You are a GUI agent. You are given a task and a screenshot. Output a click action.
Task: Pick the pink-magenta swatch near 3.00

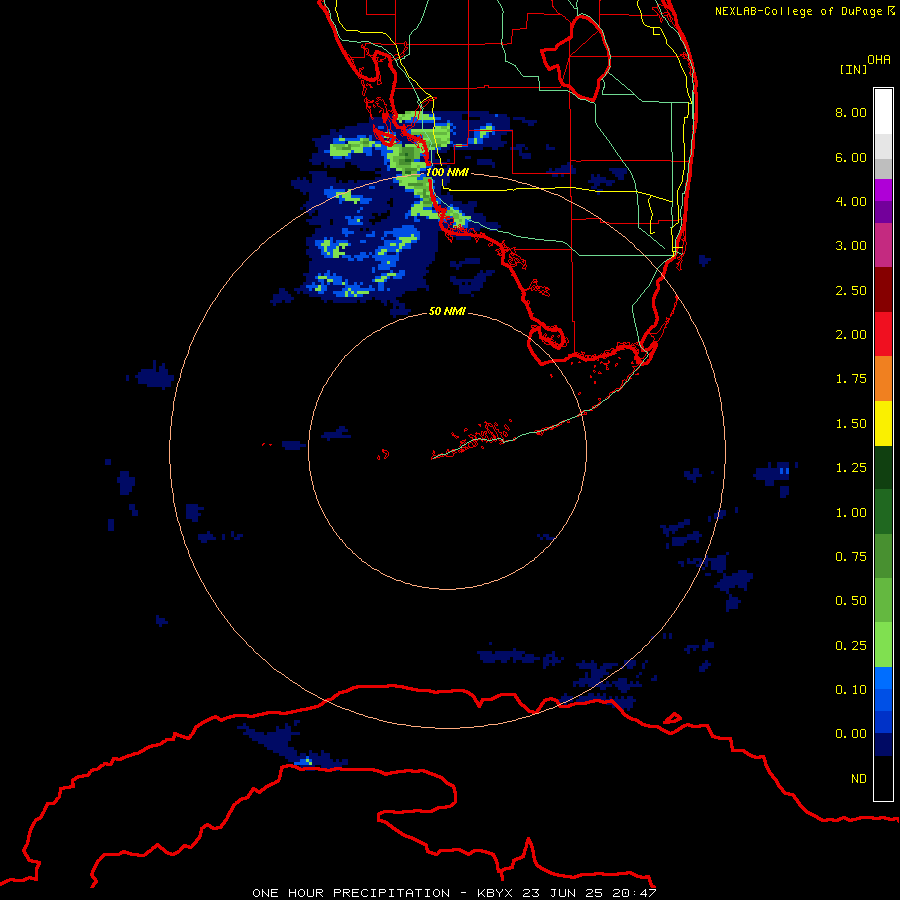883,246
